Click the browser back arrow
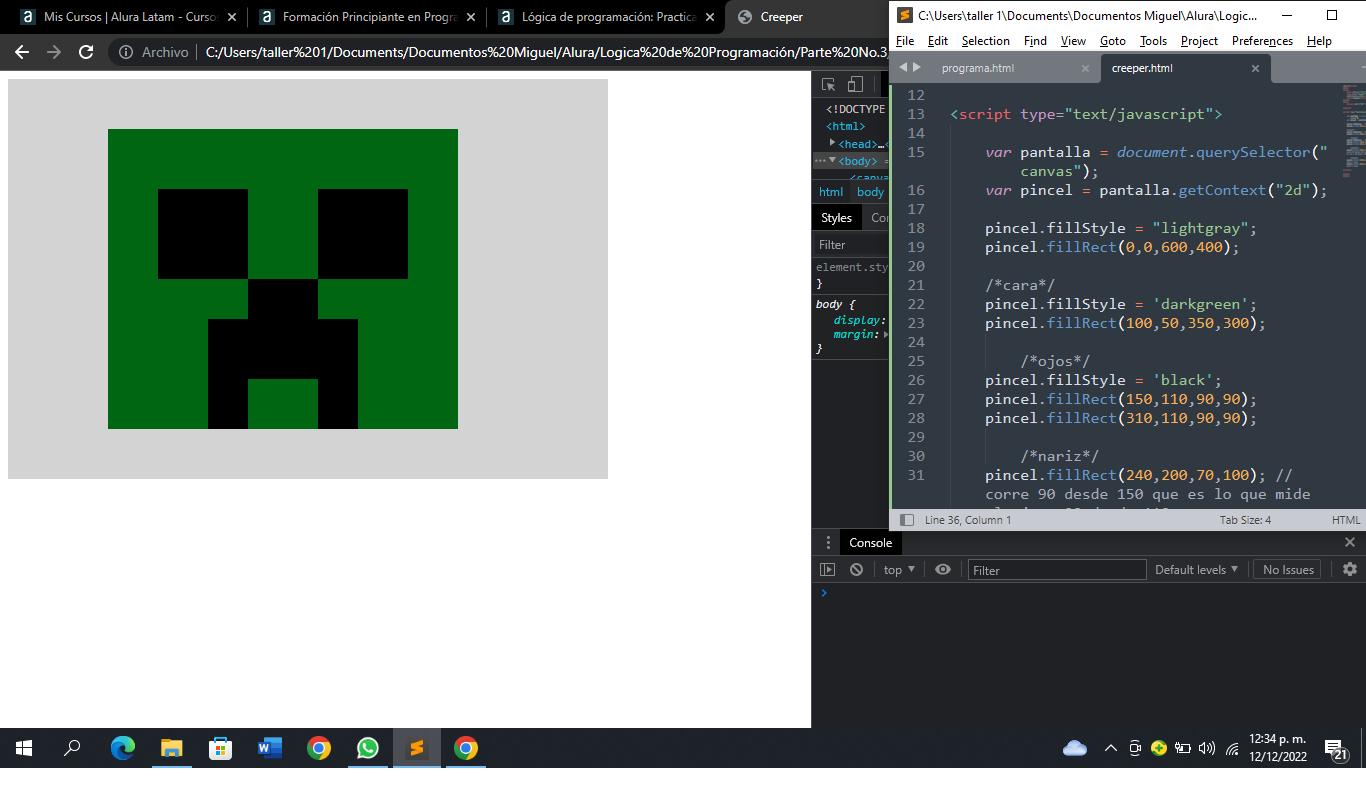Viewport: 1366px width, 810px height. [x=22, y=52]
